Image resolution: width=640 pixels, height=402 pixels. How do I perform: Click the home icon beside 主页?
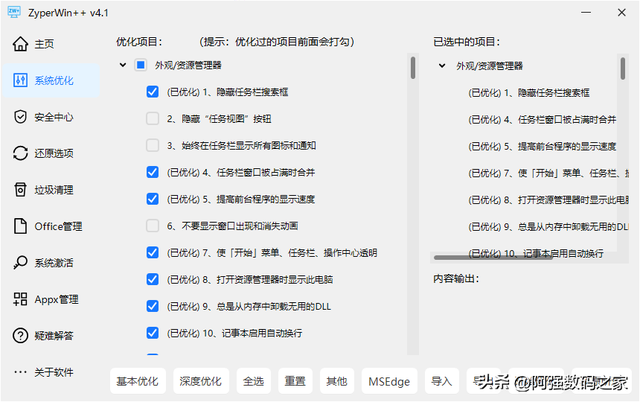click(x=20, y=44)
